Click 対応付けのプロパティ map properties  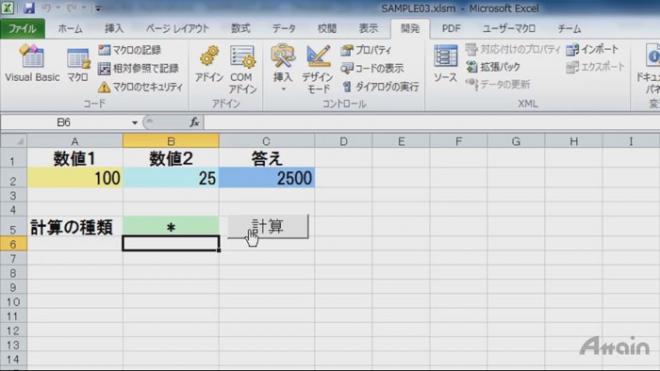point(513,49)
